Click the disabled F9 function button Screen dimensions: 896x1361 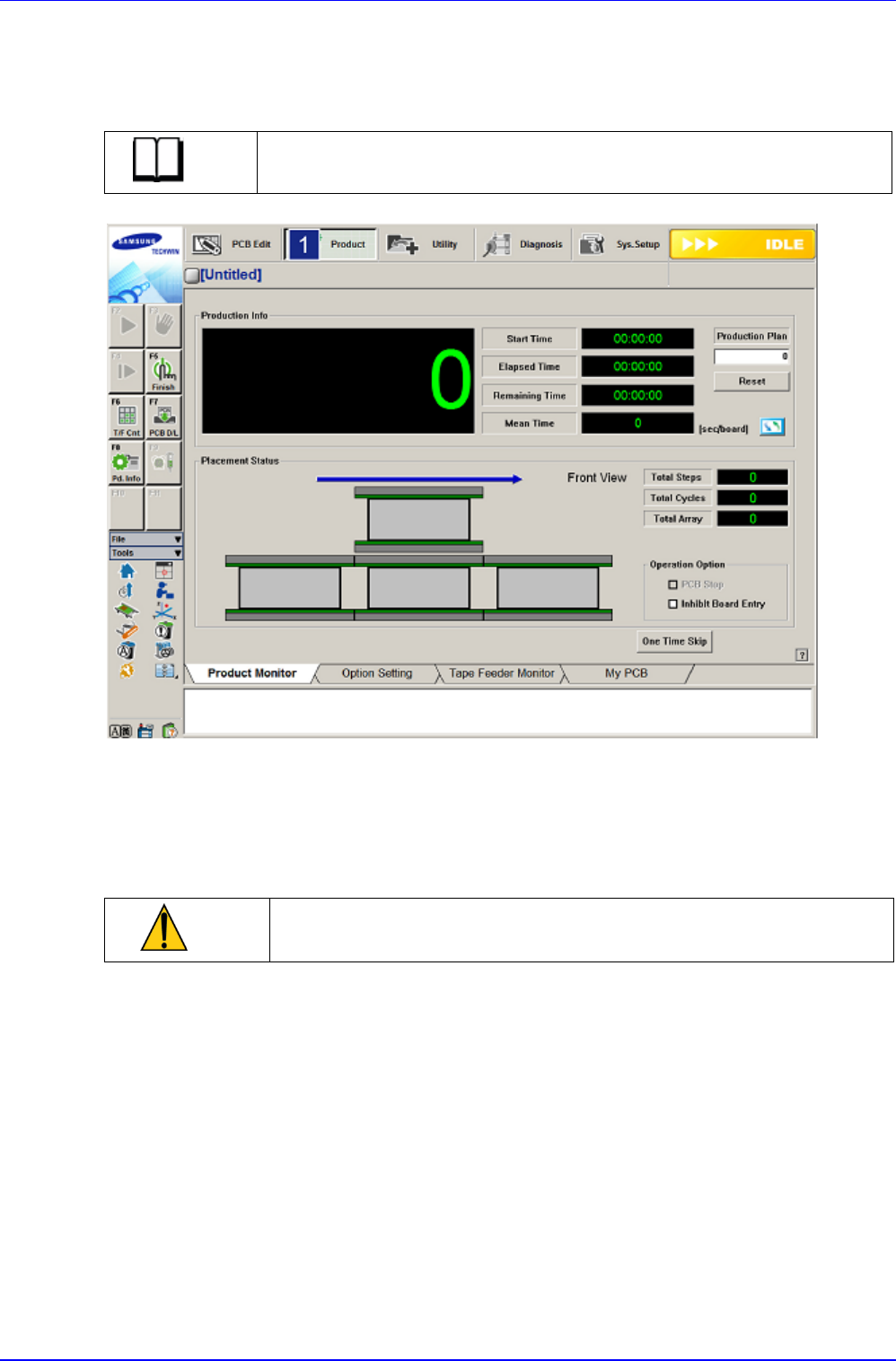tap(163, 463)
